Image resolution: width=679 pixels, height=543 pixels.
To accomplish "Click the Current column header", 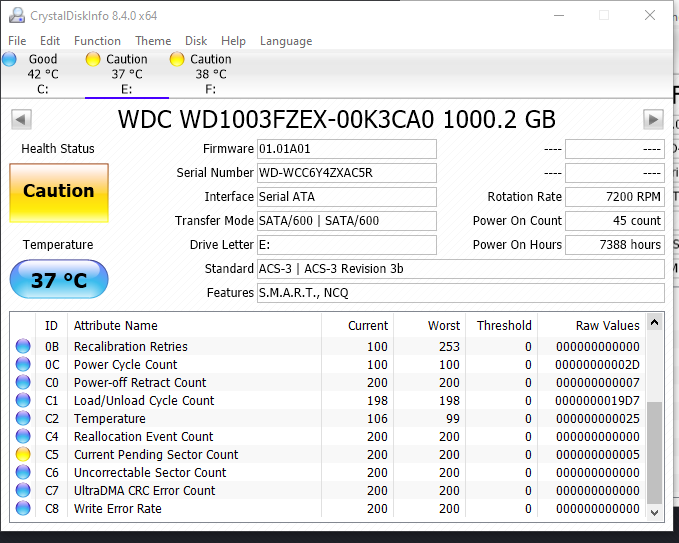I will (358, 326).
